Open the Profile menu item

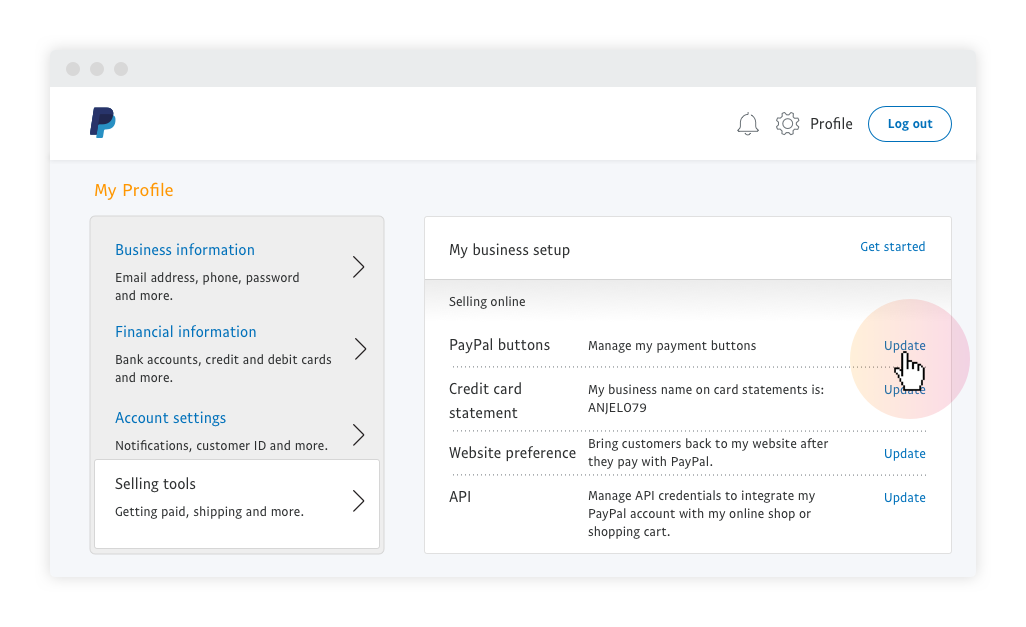831,124
